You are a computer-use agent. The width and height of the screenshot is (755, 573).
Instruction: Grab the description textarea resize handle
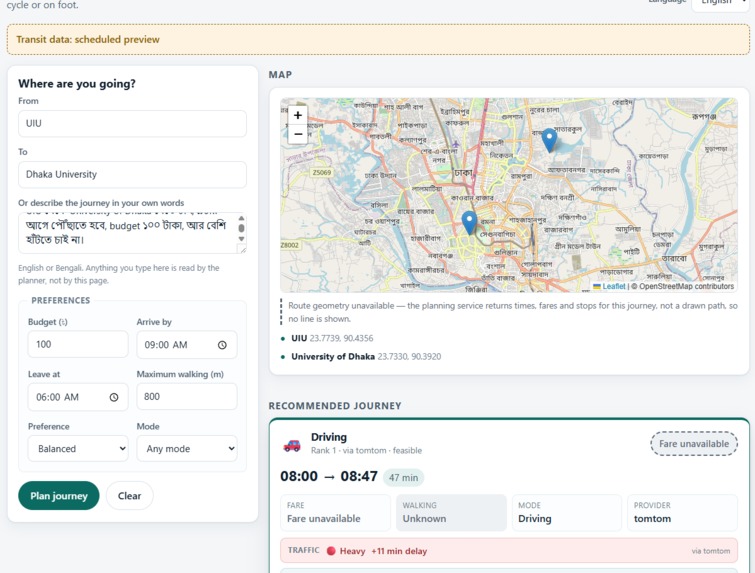pyautogui.click(x=242, y=248)
